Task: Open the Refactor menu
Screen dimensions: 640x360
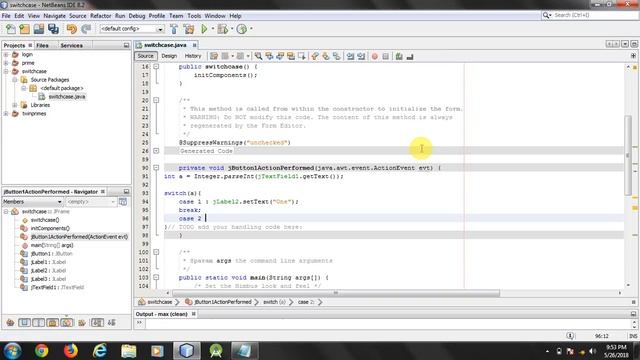Action: 100,16
